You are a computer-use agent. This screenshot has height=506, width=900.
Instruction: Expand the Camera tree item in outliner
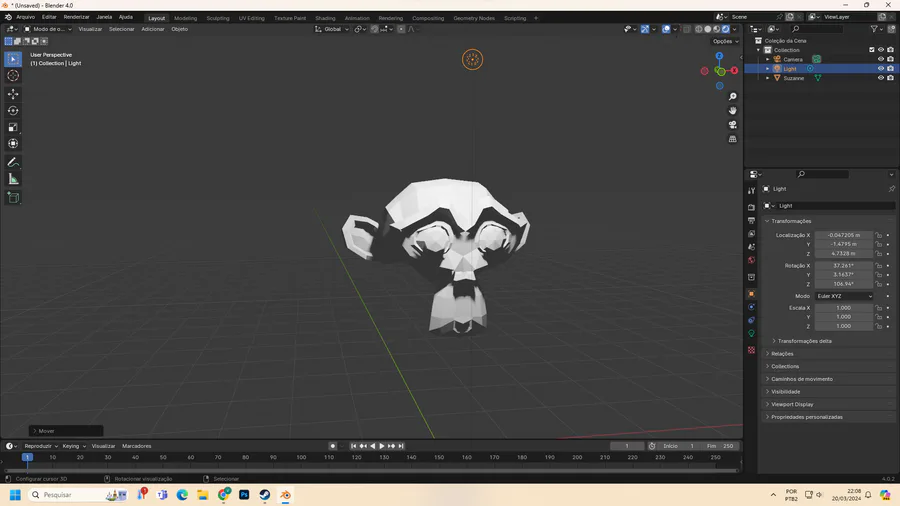pos(767,59)
